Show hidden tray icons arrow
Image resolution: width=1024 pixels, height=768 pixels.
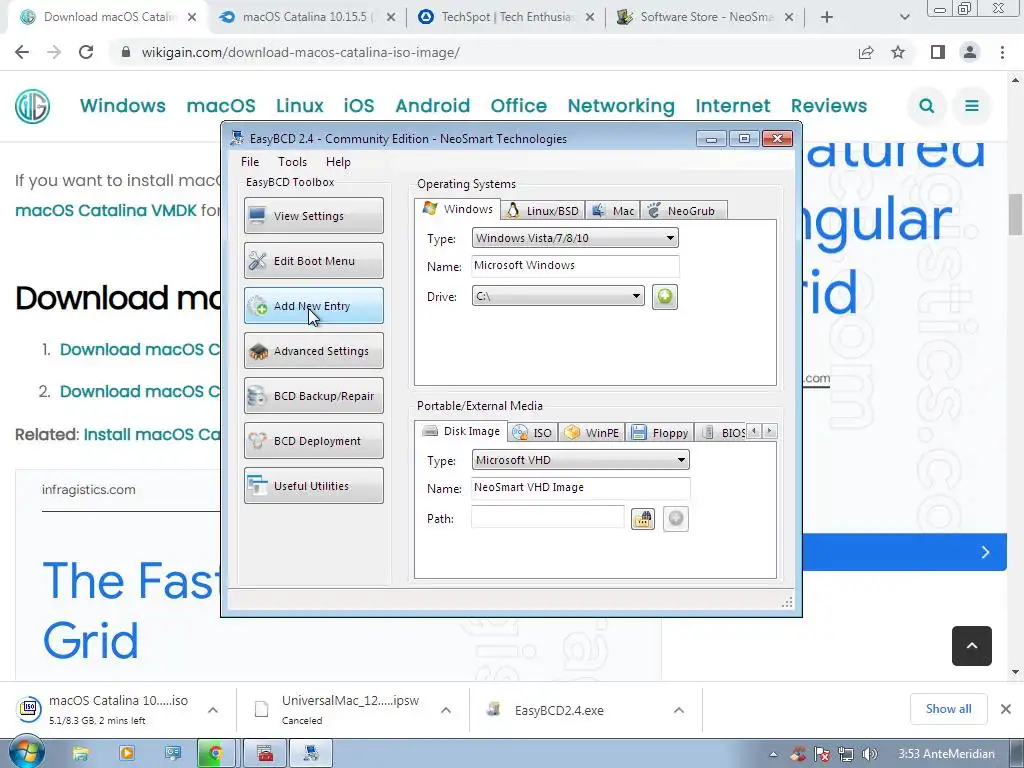773,754
